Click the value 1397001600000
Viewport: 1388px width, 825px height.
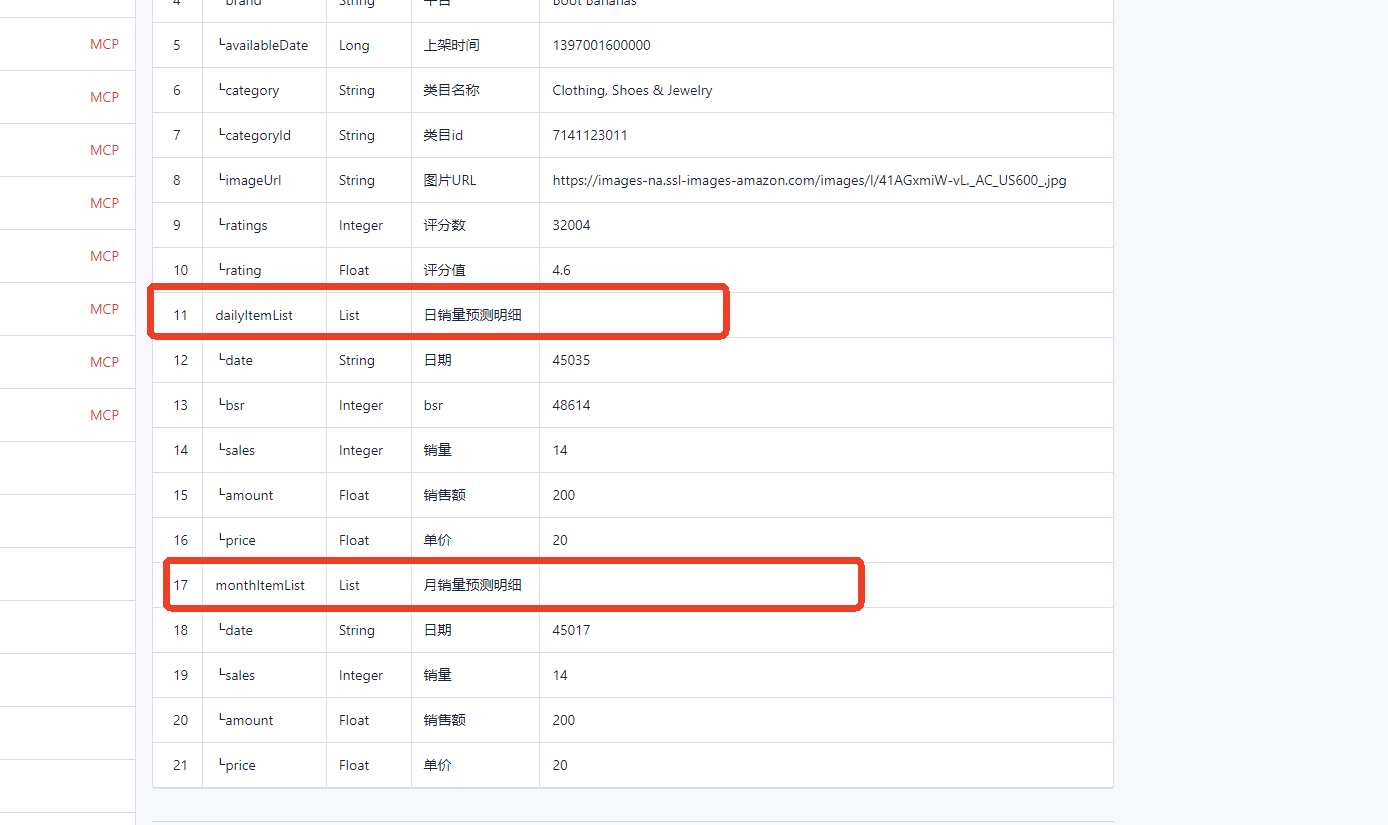tap(601, 45)
